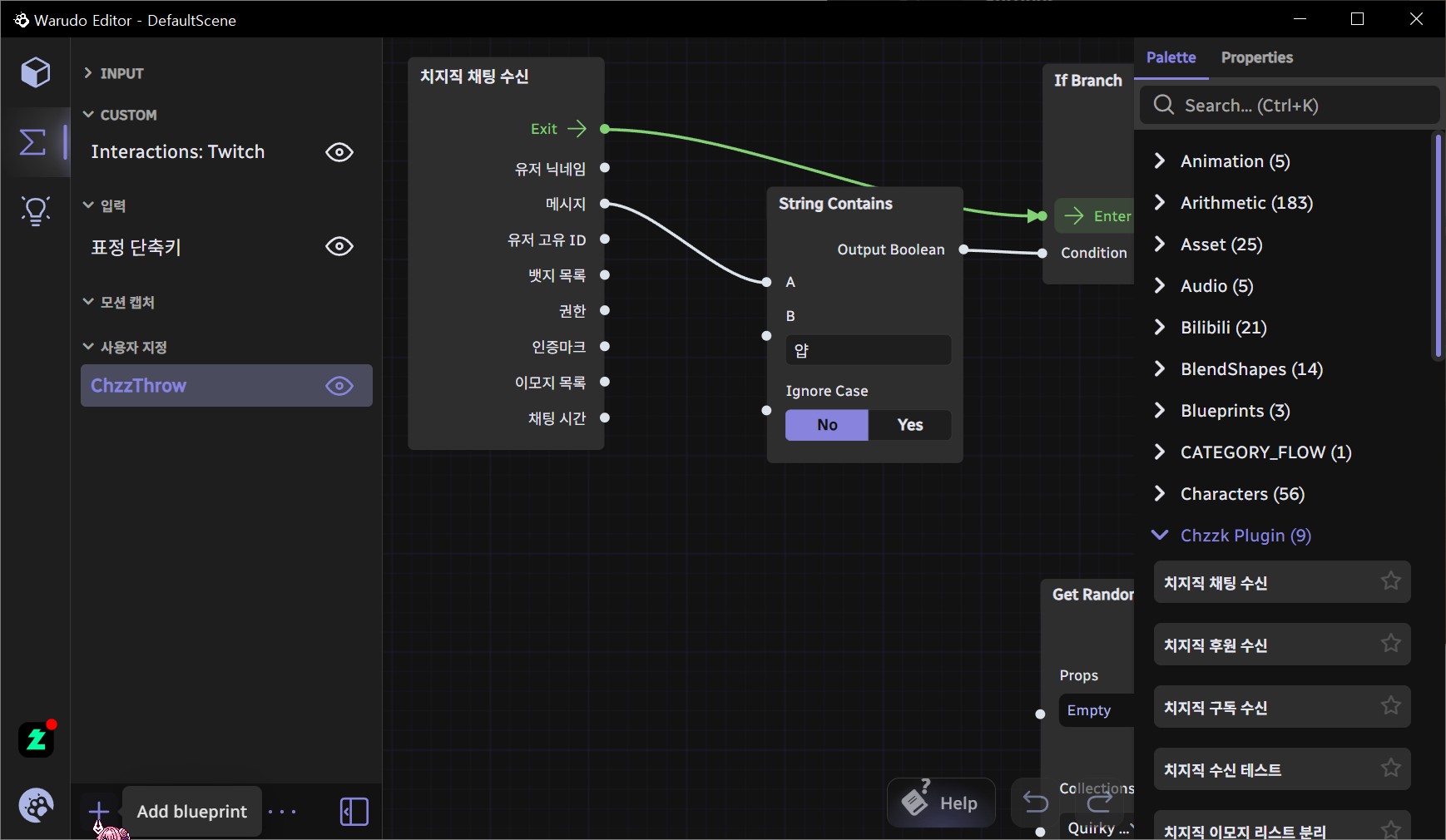
Task: Expand the Asset (25) category
Action: [1160, 244]
